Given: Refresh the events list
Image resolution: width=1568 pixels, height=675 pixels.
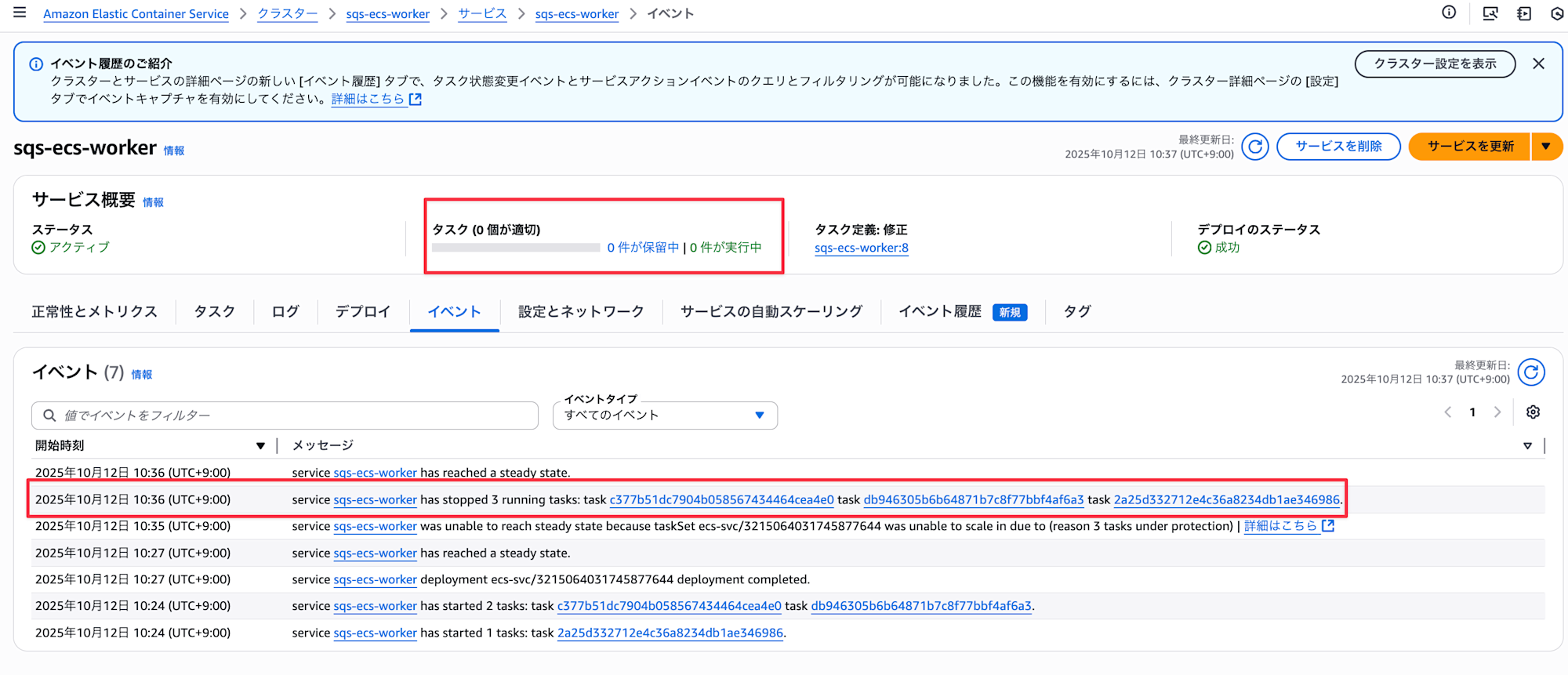Looking at the screenshot, I should 1530,372.
